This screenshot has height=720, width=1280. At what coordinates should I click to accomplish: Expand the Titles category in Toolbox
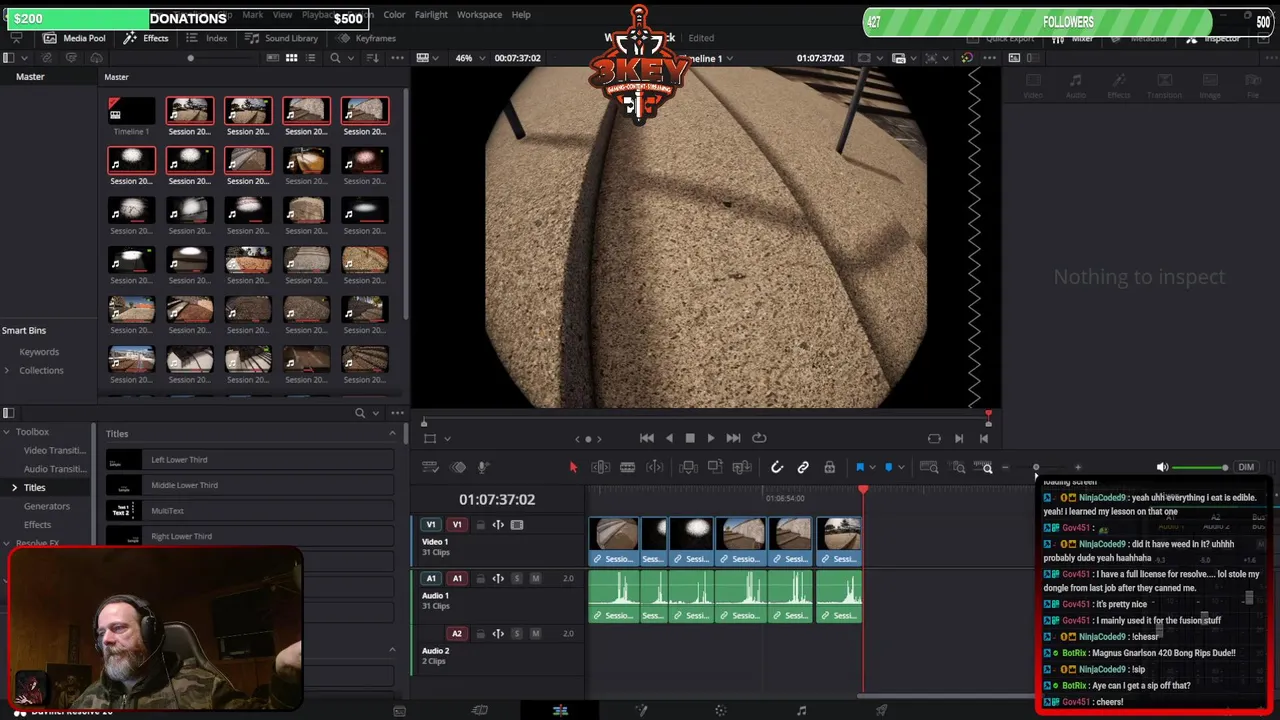point(14,487)
